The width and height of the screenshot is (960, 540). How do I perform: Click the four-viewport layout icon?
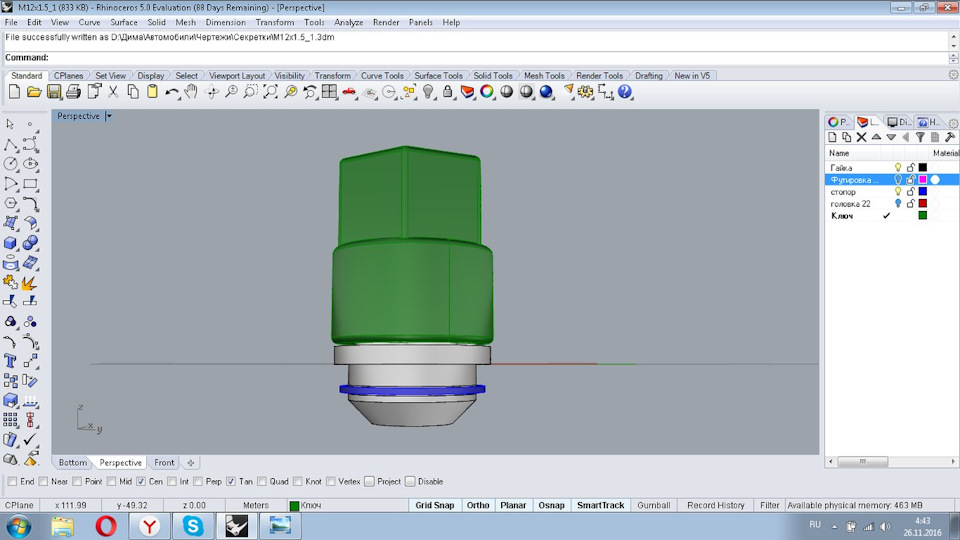[x=329, y=92]
